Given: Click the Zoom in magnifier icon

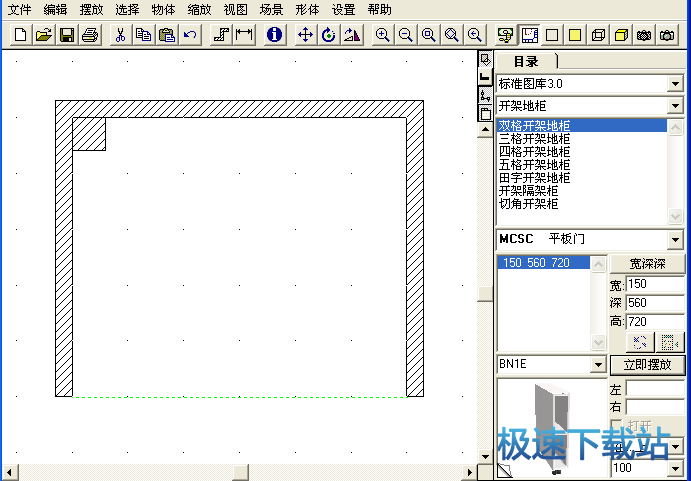Looking at the screenshot, I should (382, 35).
